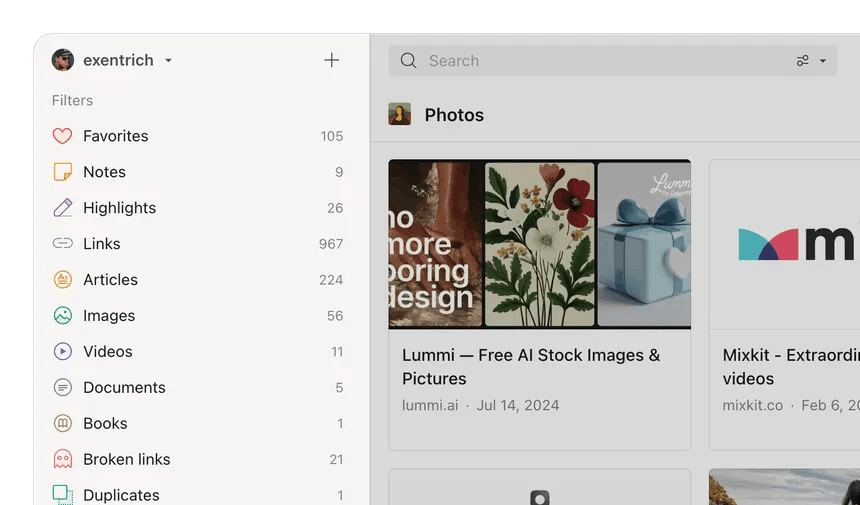Select the Notes filter
The height and width of the screenshot is (505, 860).
[197, 172]
